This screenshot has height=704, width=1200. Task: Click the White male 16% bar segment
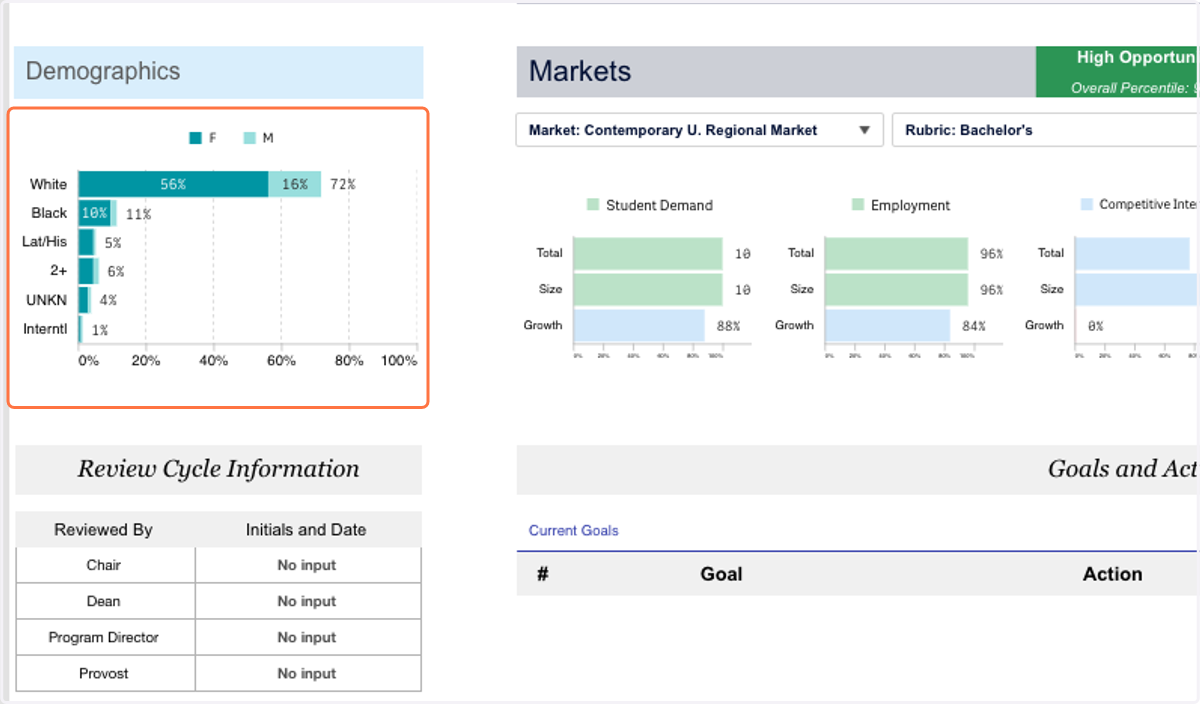click(x=295, y=184)
